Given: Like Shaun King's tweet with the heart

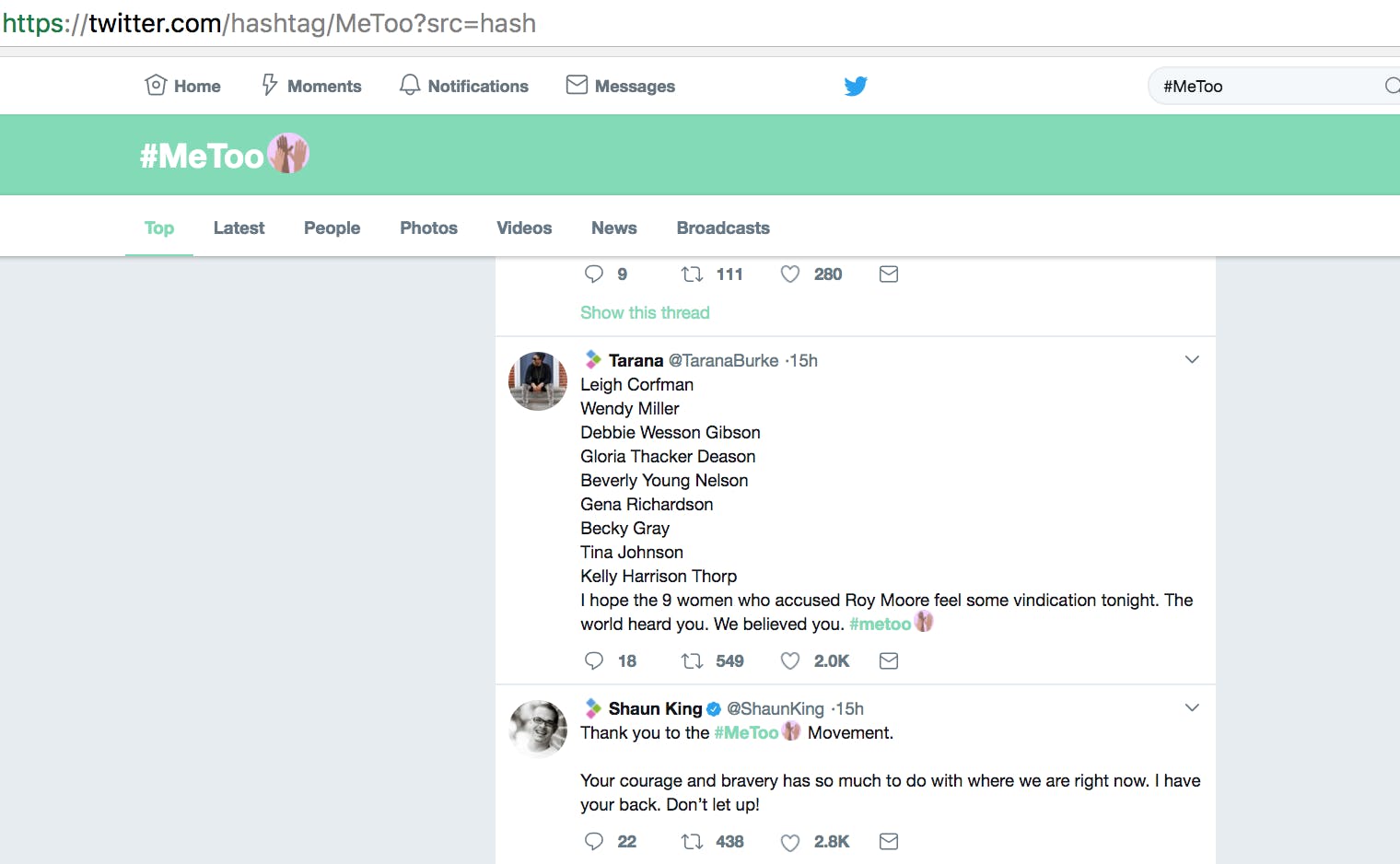Looking at the screenshot, I should click(x=790, y=842).
